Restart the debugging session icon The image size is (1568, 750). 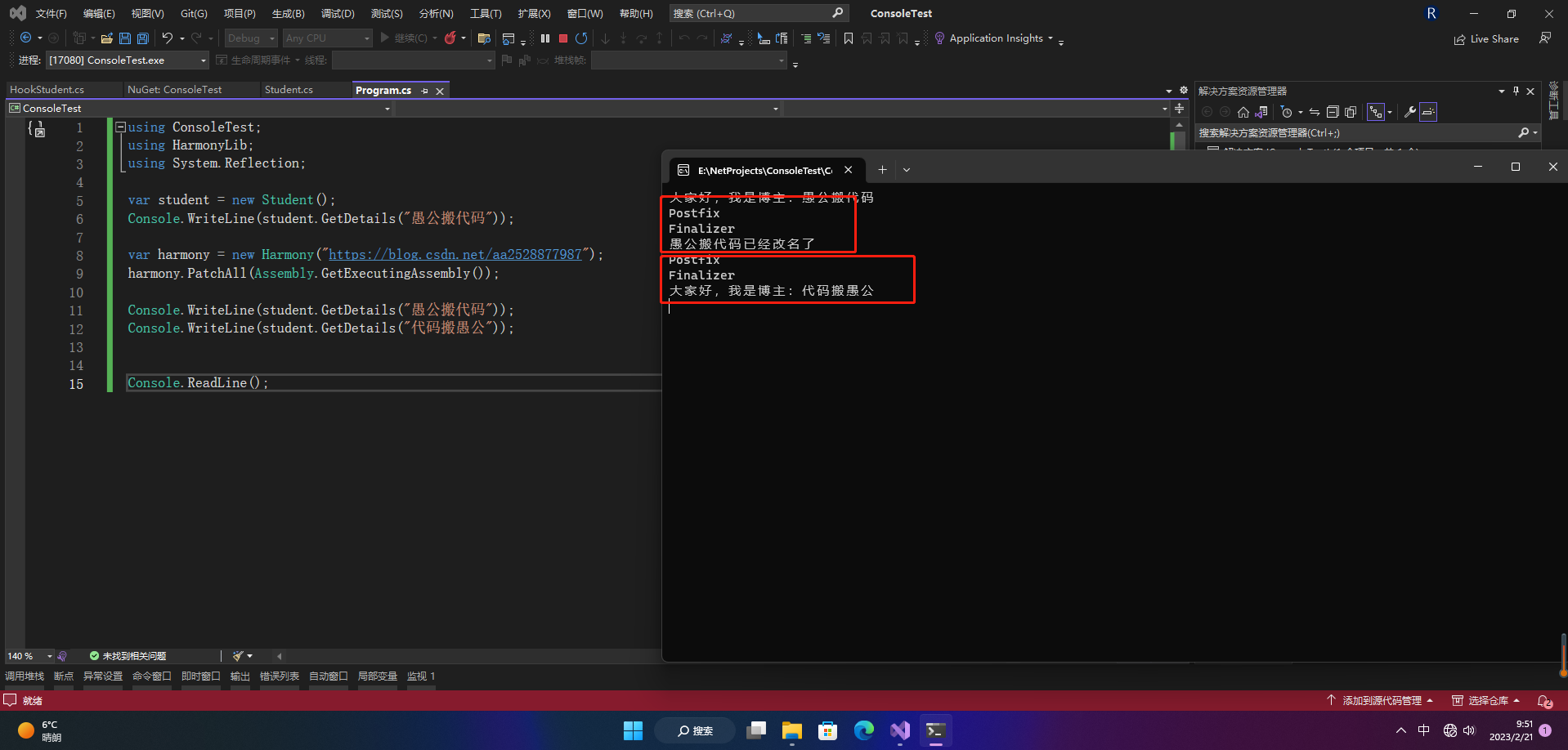(581, 38)
